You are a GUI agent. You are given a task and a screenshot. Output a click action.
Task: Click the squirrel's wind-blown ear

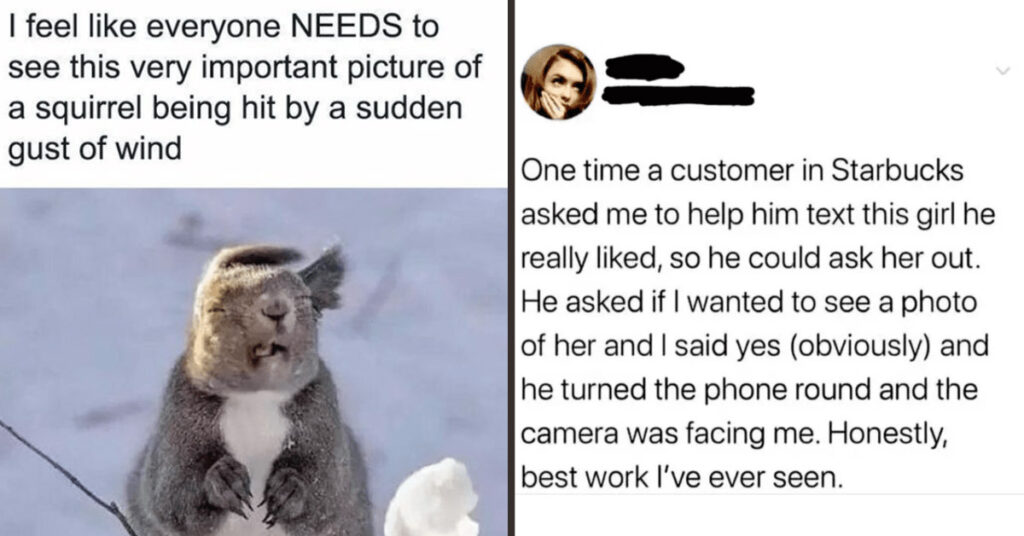pyautogui.click(x=324, y=277)
